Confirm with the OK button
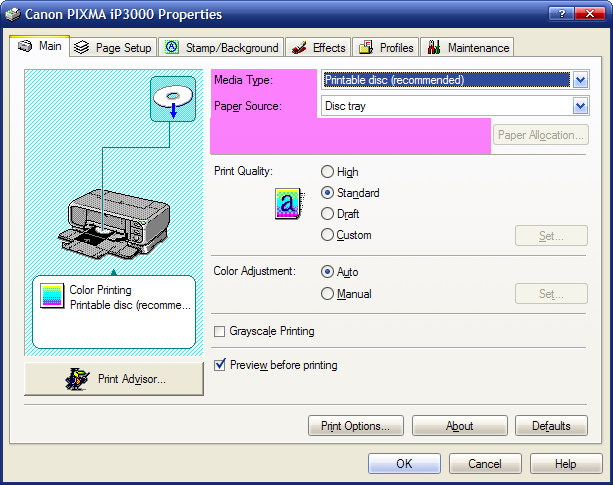613x485 pixels. click(x=404, y=464)
